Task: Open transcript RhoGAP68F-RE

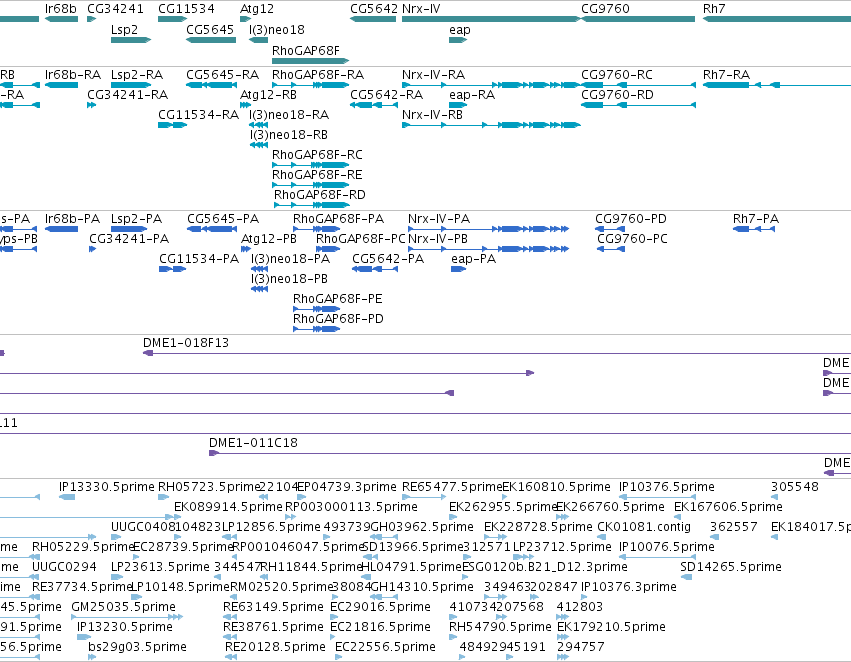Action: coord(317,175)
